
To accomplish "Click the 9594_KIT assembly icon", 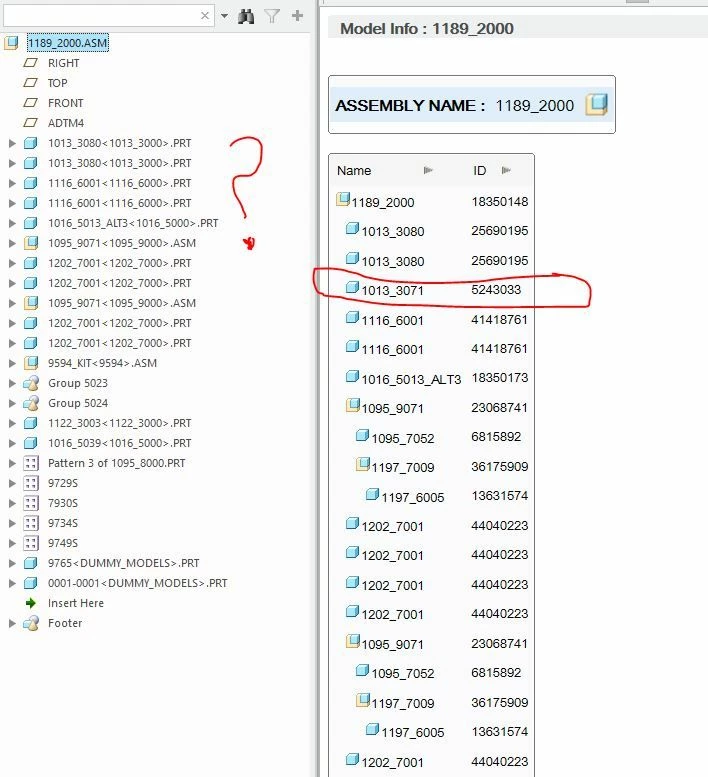I will pos(31,363).
